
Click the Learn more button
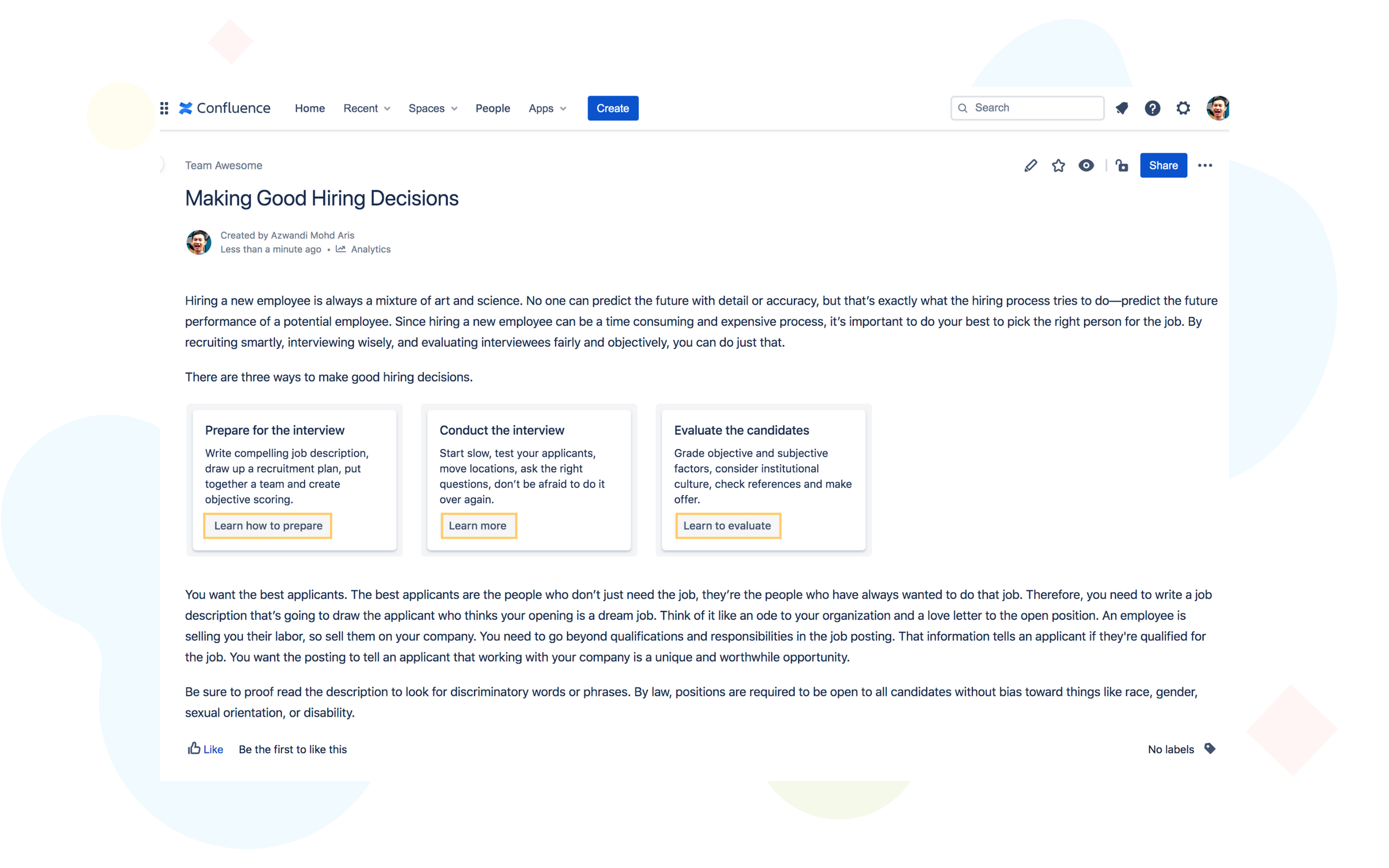click(478, 525)
